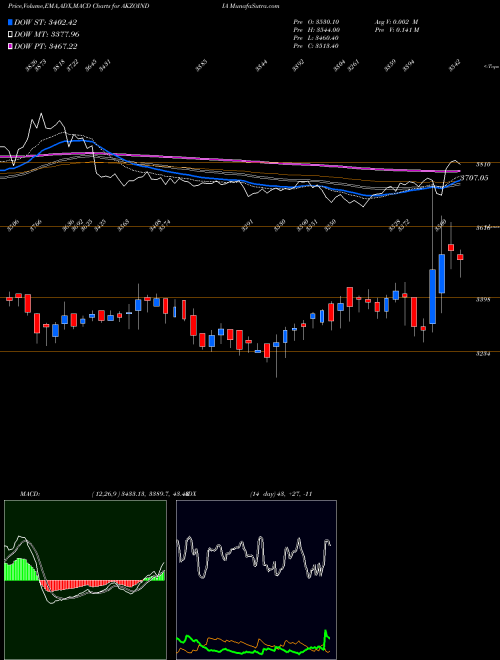Click the Pre C: 3513.40 value
Viewport: 500px width, 660px height.
pyautogui.click(x=316, y=46)
